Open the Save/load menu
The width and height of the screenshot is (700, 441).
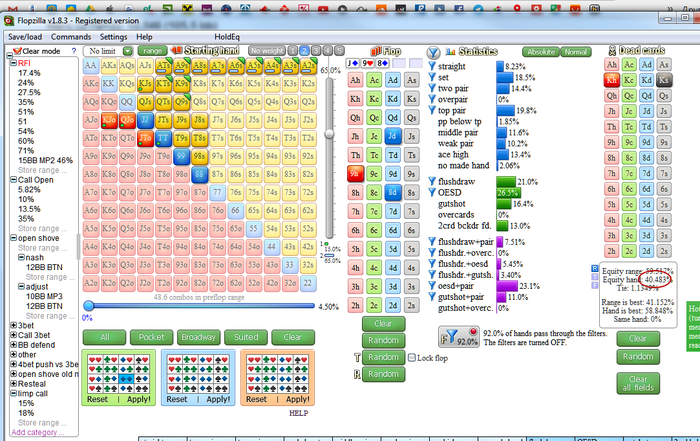pos(25,37)
